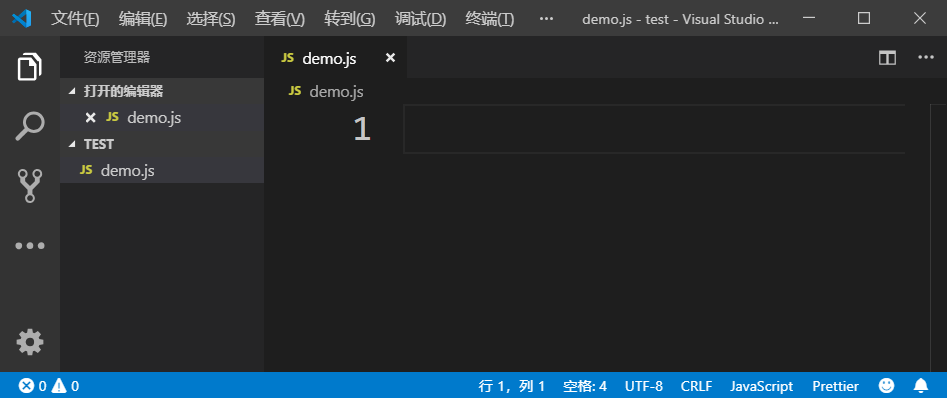Open the 查看(V) menu
Image resolution: width=947 pixels, height=398 pixels.
pos(280,19)
